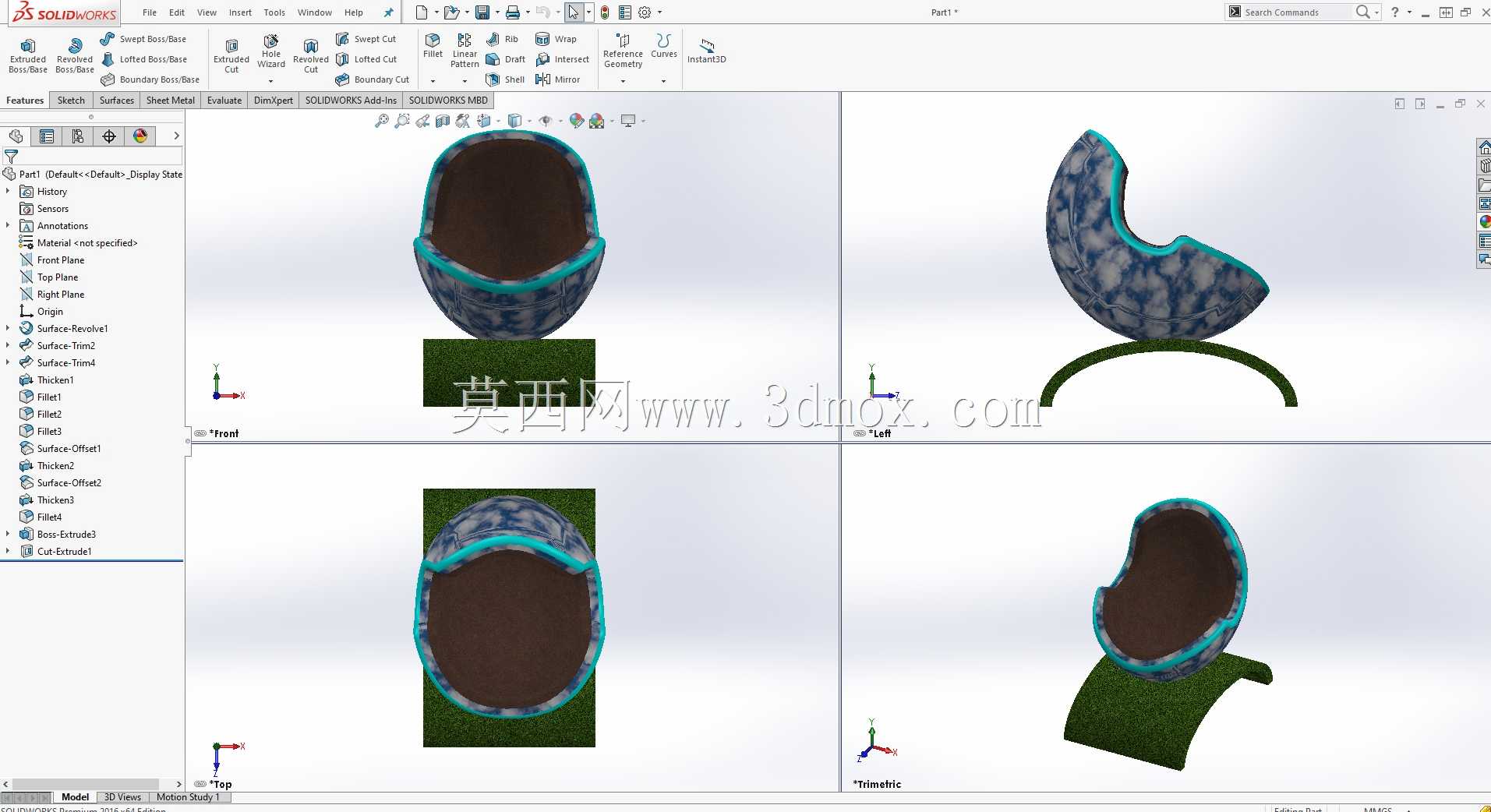
Task: Open the Curves tool
Action: tap(664, 46)
